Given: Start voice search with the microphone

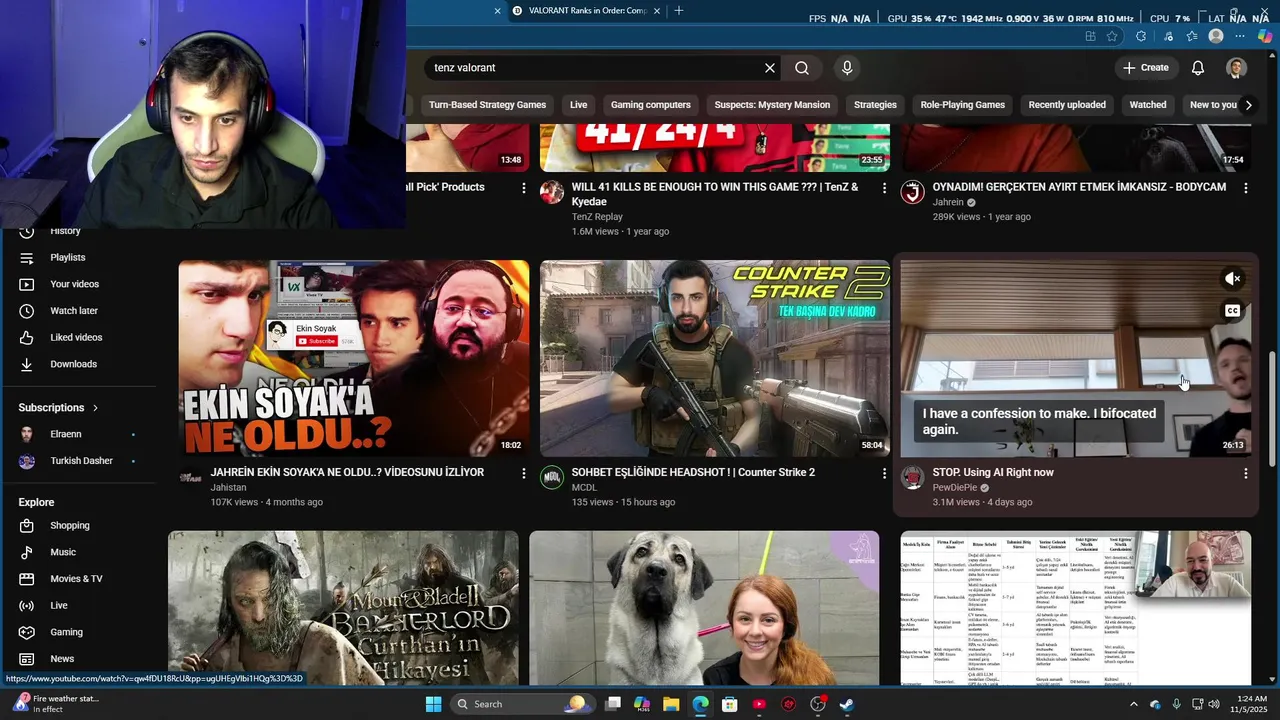Looking at the screenshot, I should [x=847, y=68].
